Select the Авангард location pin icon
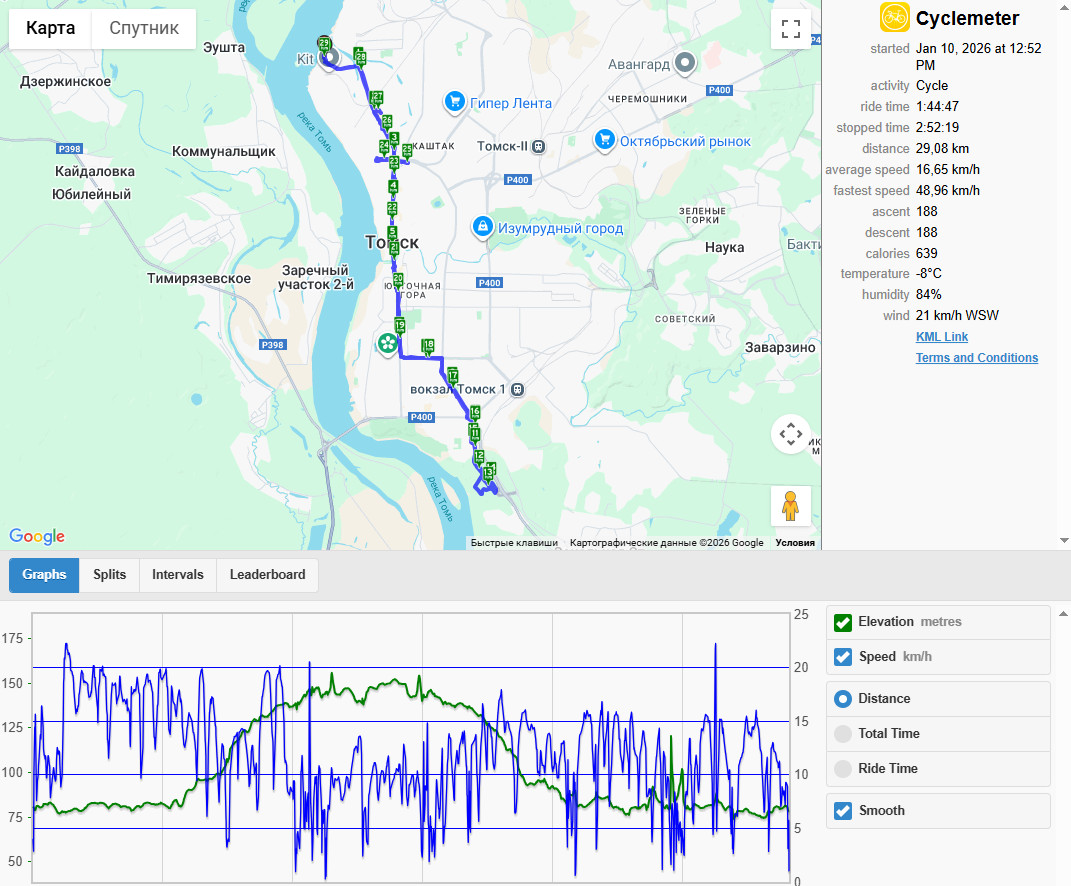This screenshot has width=1071, height=886. (x=684, y=63)
